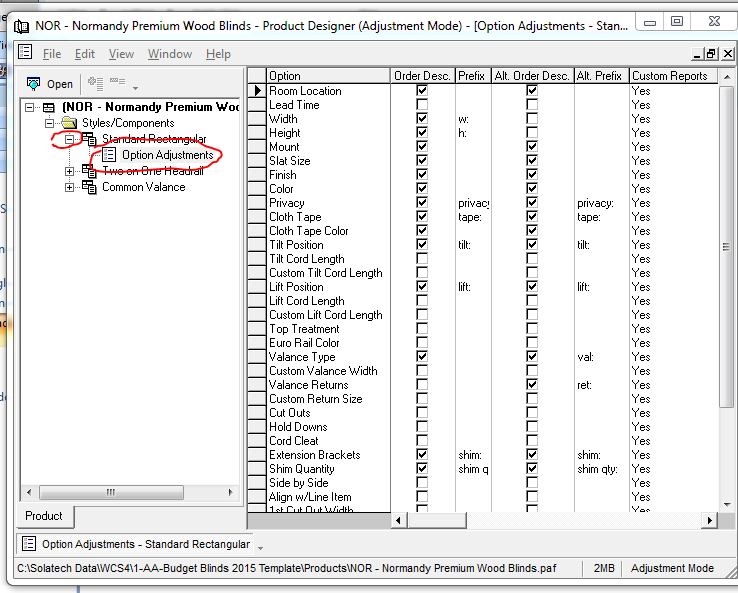The image size is (738, 593).
Task: Click the tree panel horizontal scrollbar thumb
Action: pos(111,492)
